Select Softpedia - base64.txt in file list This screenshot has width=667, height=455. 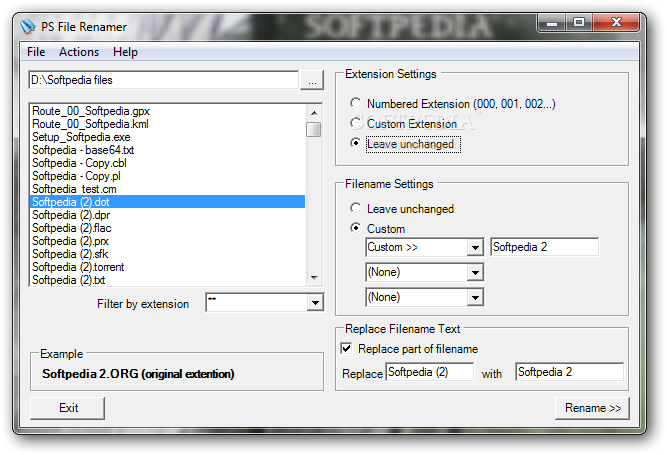(168, 150)
